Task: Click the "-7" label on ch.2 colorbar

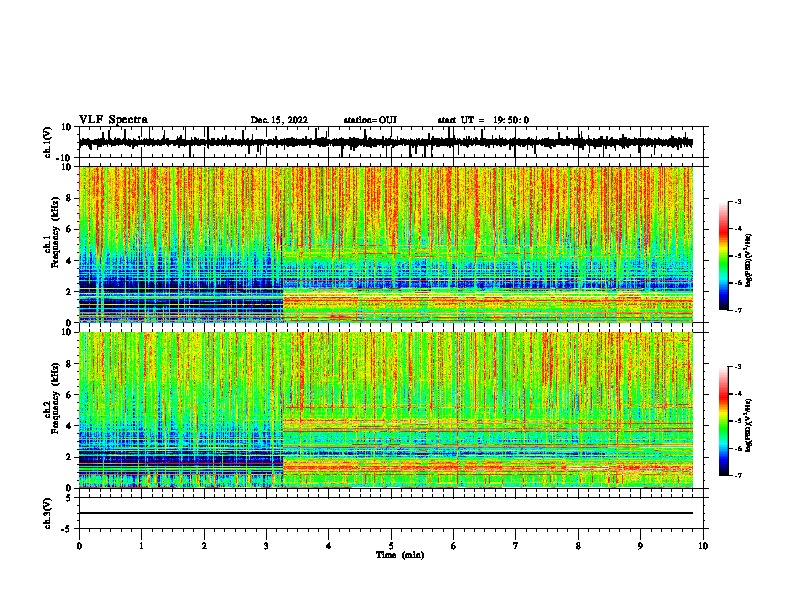Action: [x=738, y=475]
